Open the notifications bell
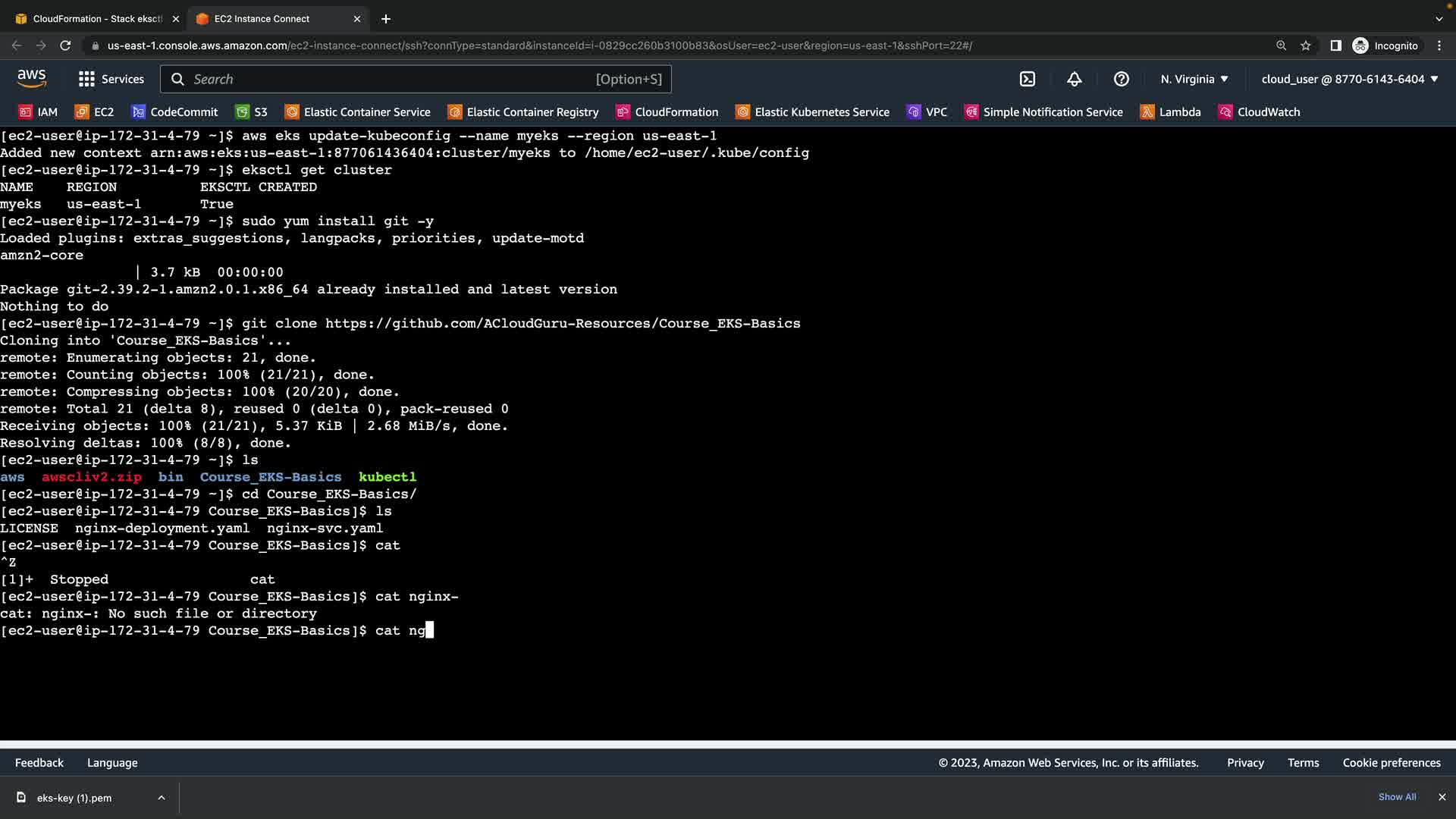Image resolution: width=1456 pixels, height=819 pixels. (1074, 79)
